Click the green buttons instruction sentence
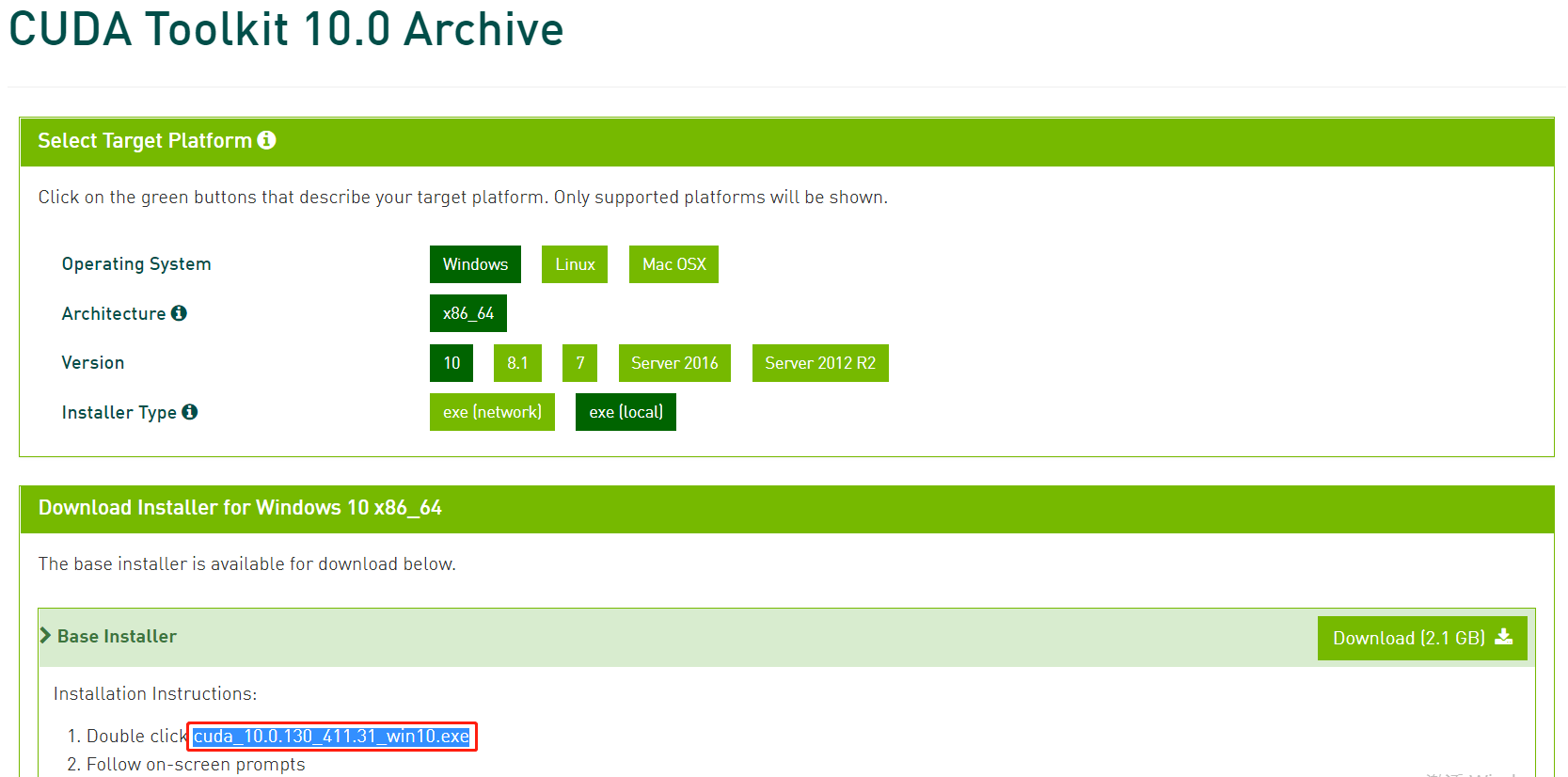The image size is (1568, 777). [463, 198]
